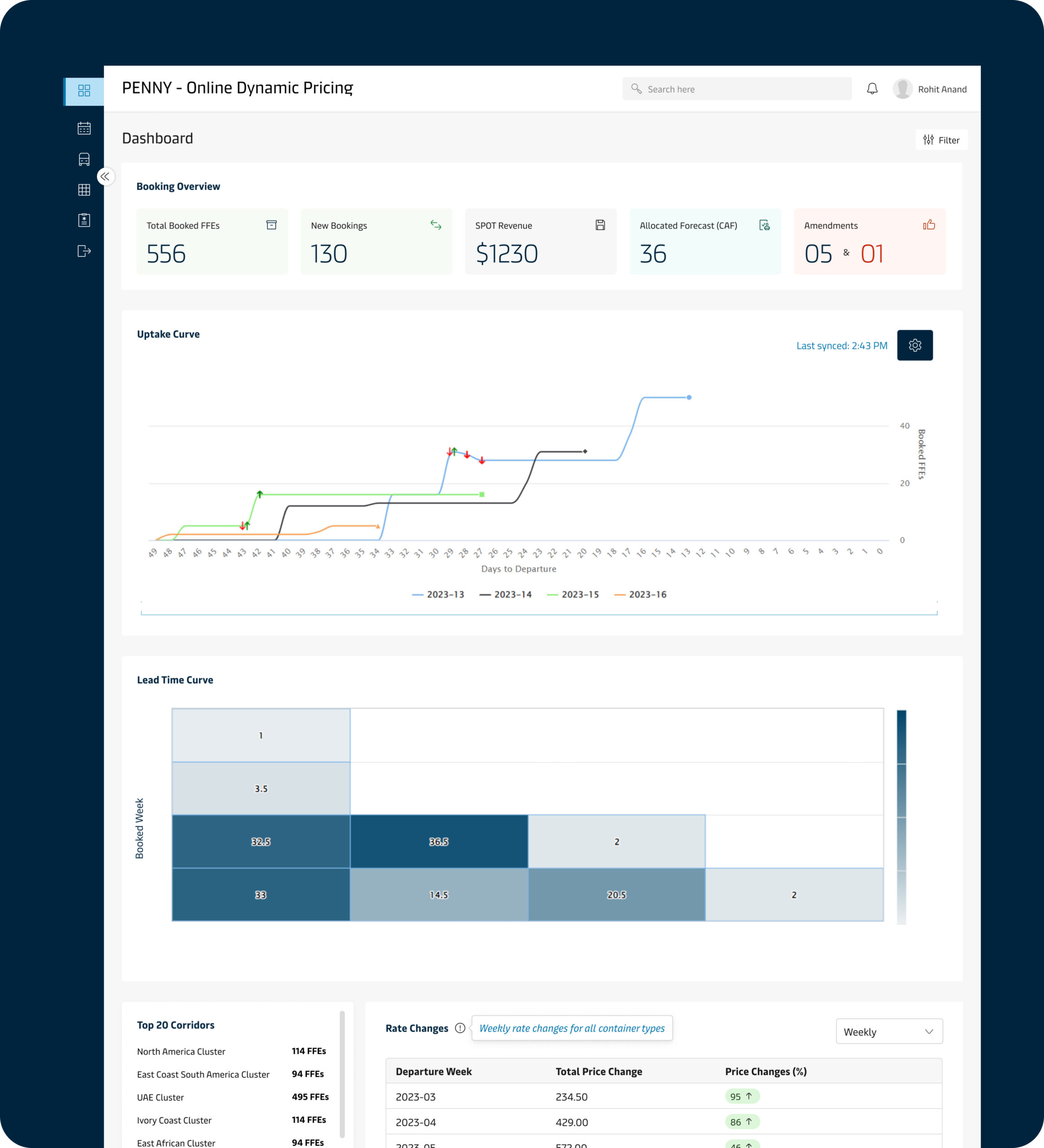Viewport: 1044px width, 1148px height.
Task: Open the table grid sidebar icon
Action: [x=84, y=190]
